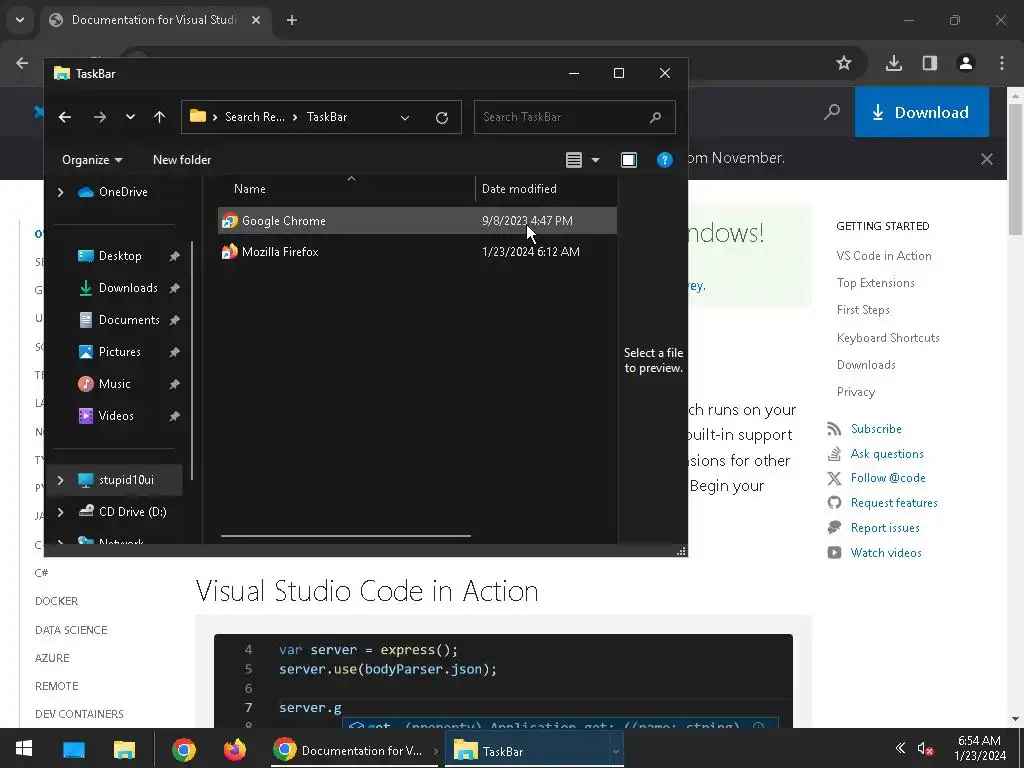
Task: Open File Explorer help icon
Action: click(x=665, y=160)
